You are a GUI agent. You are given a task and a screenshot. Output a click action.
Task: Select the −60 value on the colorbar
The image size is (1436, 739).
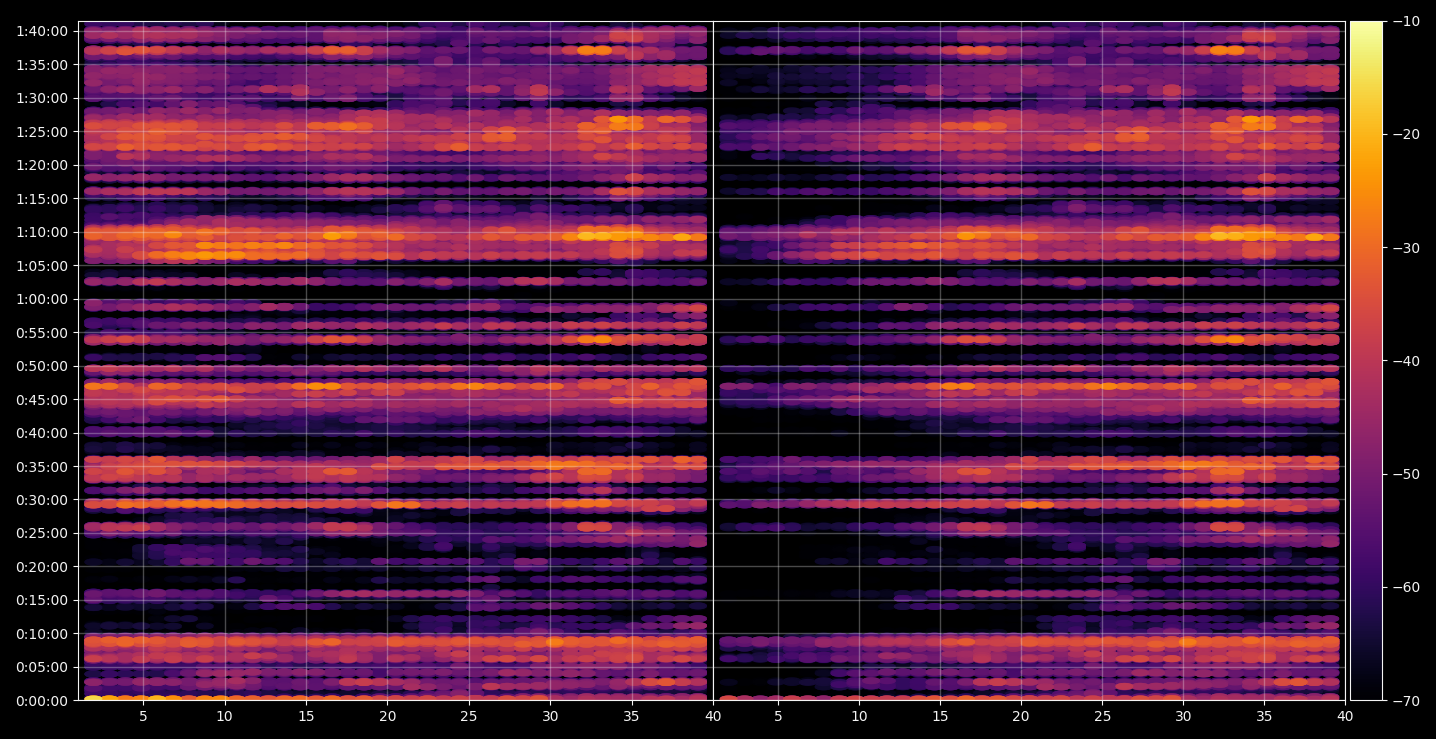point(1405,587)
